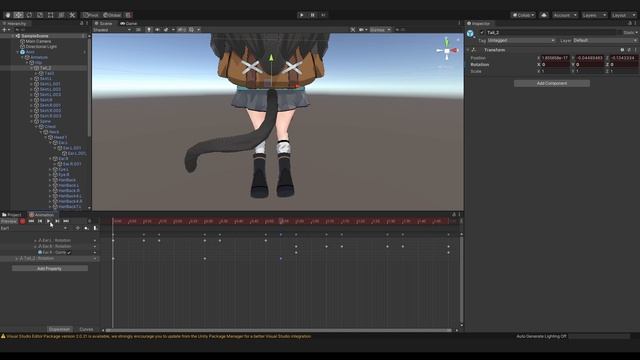Select the Hand tool in the toolbar
Viewport: 640px width, 360px height.
[x=8, y=15]
